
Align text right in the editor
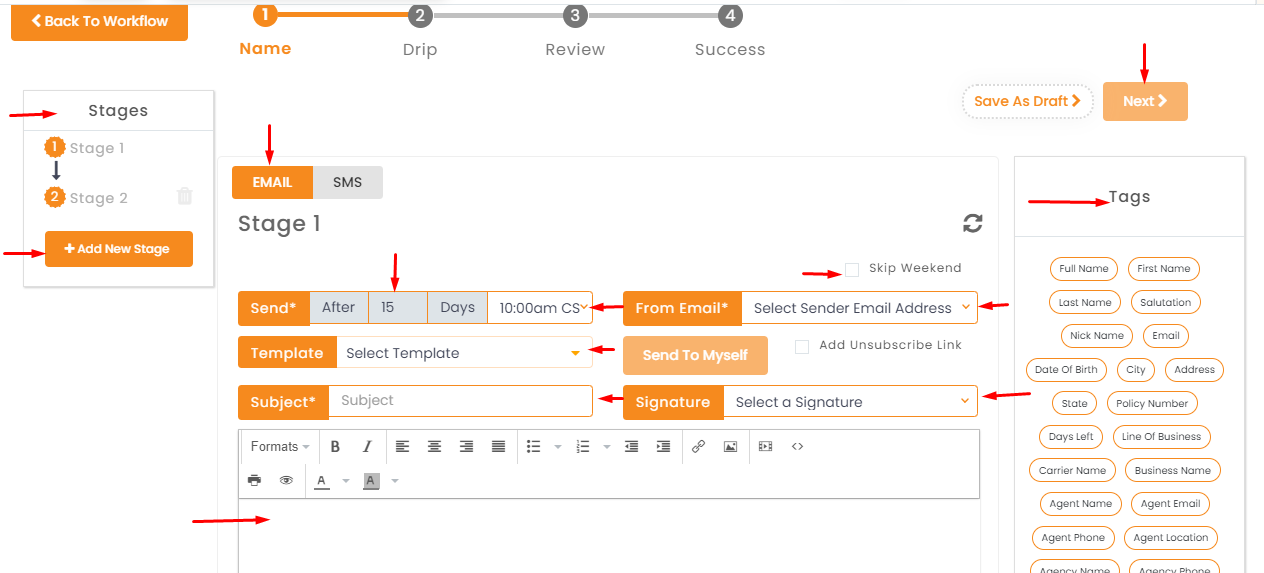pos(466,446)
